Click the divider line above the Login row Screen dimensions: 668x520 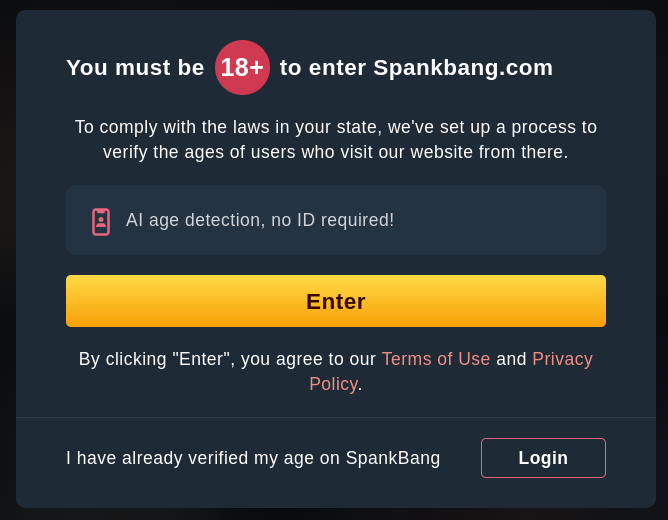point(336,417)
